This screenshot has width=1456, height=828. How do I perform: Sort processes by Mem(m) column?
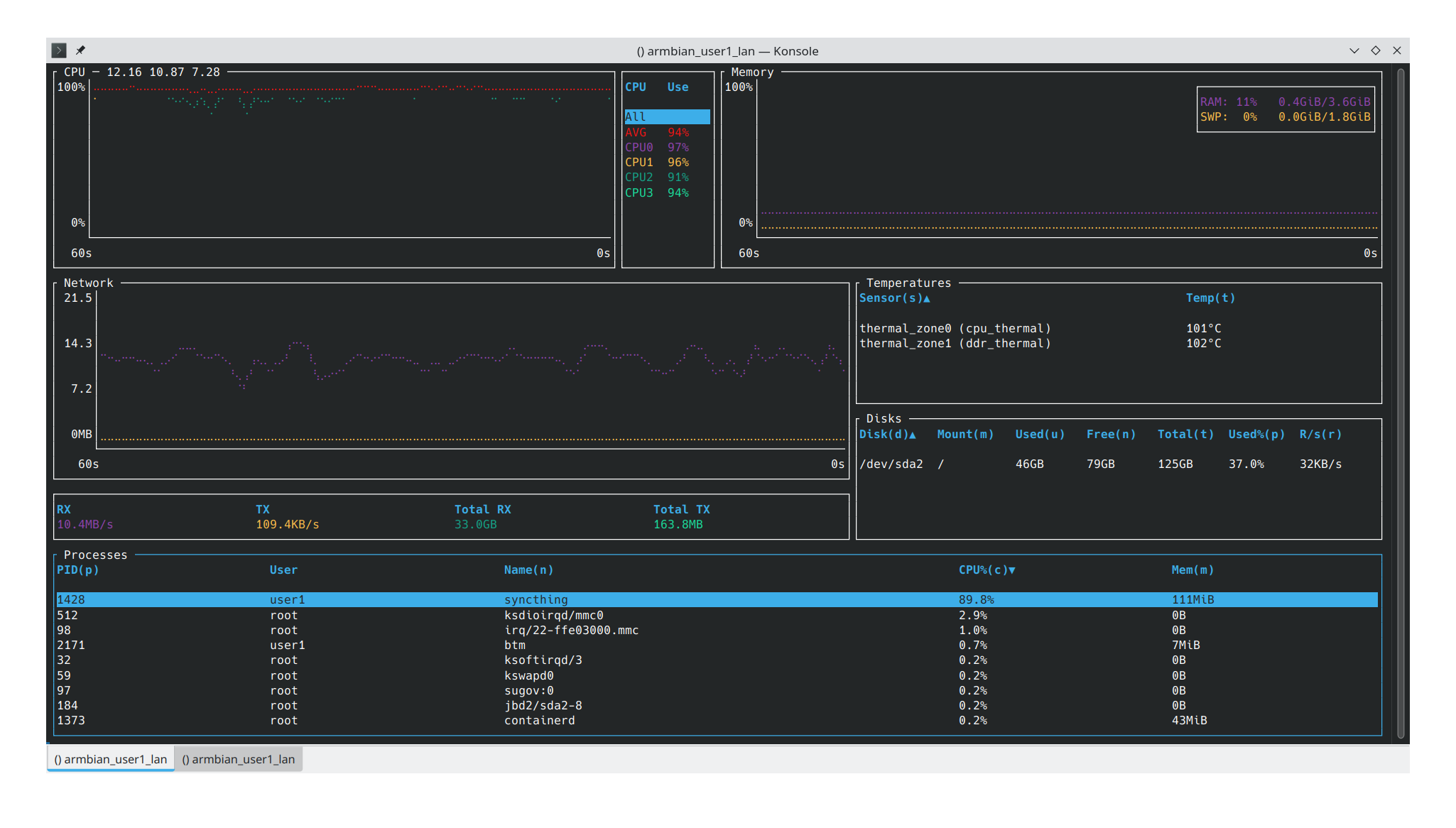pyautogui.click(x=1192, y=570)
